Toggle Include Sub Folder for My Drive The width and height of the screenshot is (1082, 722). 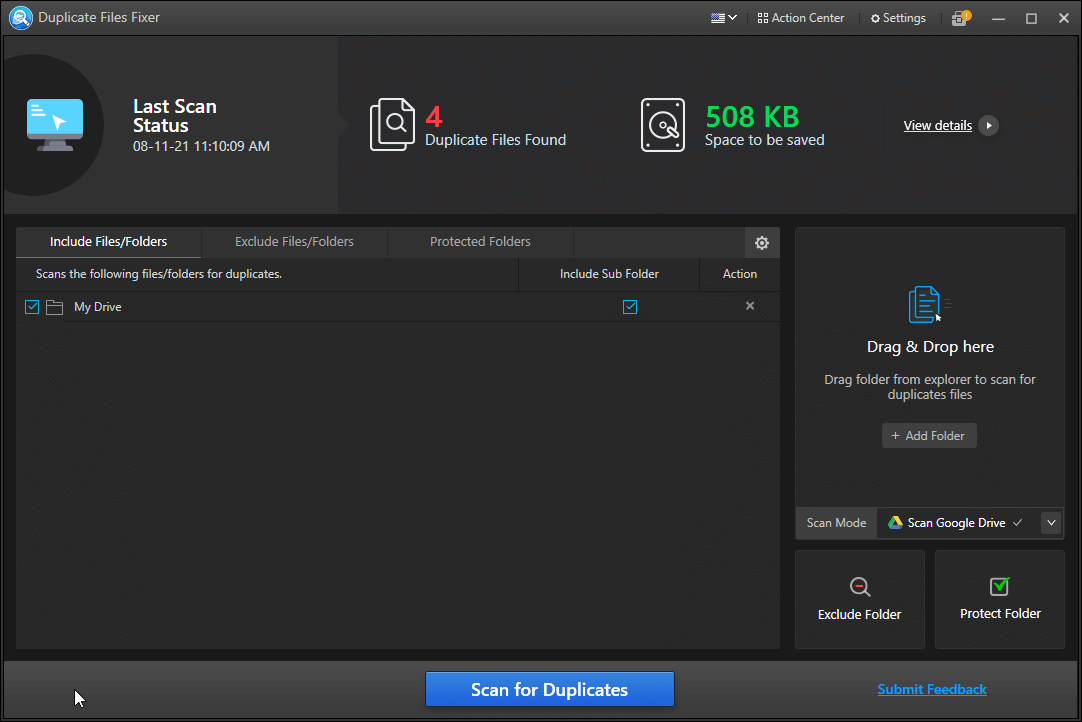630,306
